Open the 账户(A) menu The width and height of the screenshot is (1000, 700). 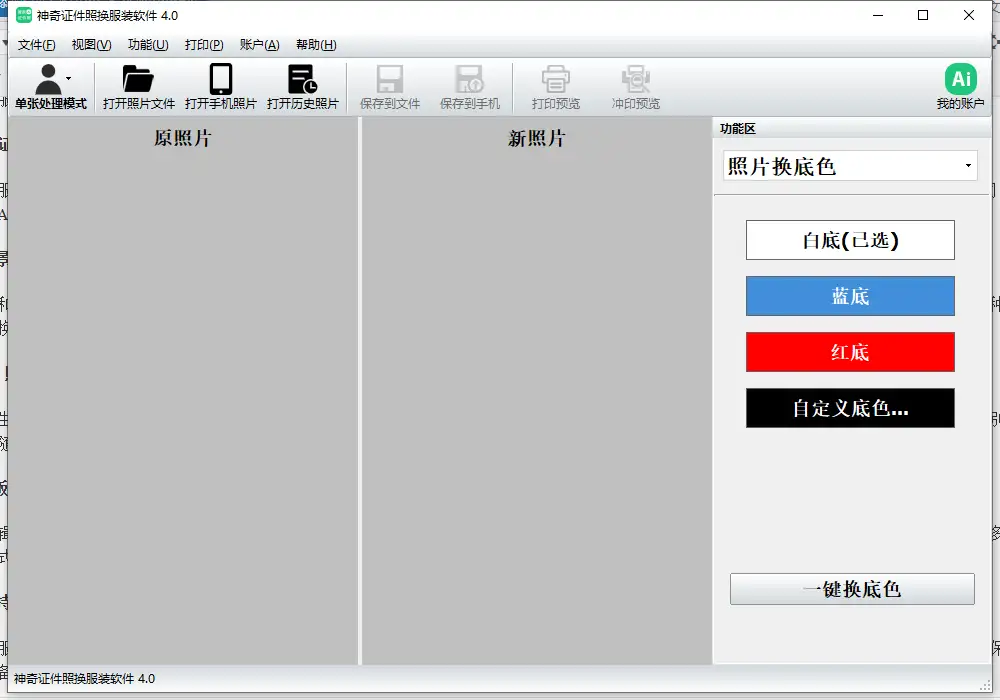259,45
